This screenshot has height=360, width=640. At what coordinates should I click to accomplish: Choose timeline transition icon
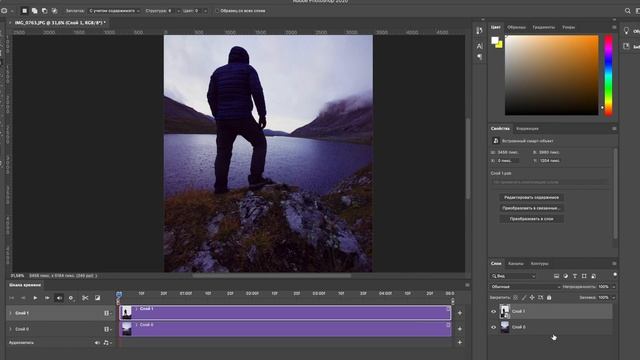(x=98, y=298)
